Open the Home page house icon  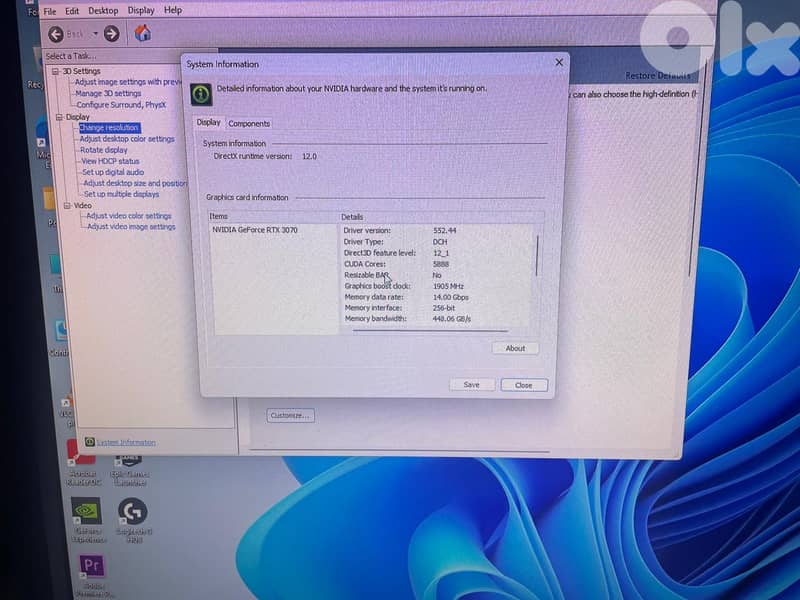pyautogui.click(x=143, y=33)
